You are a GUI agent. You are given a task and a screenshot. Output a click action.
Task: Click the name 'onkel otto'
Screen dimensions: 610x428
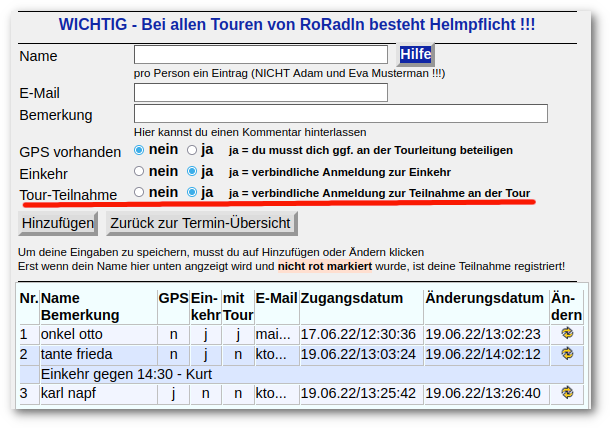pyautogui.click(x=72, y=334)
